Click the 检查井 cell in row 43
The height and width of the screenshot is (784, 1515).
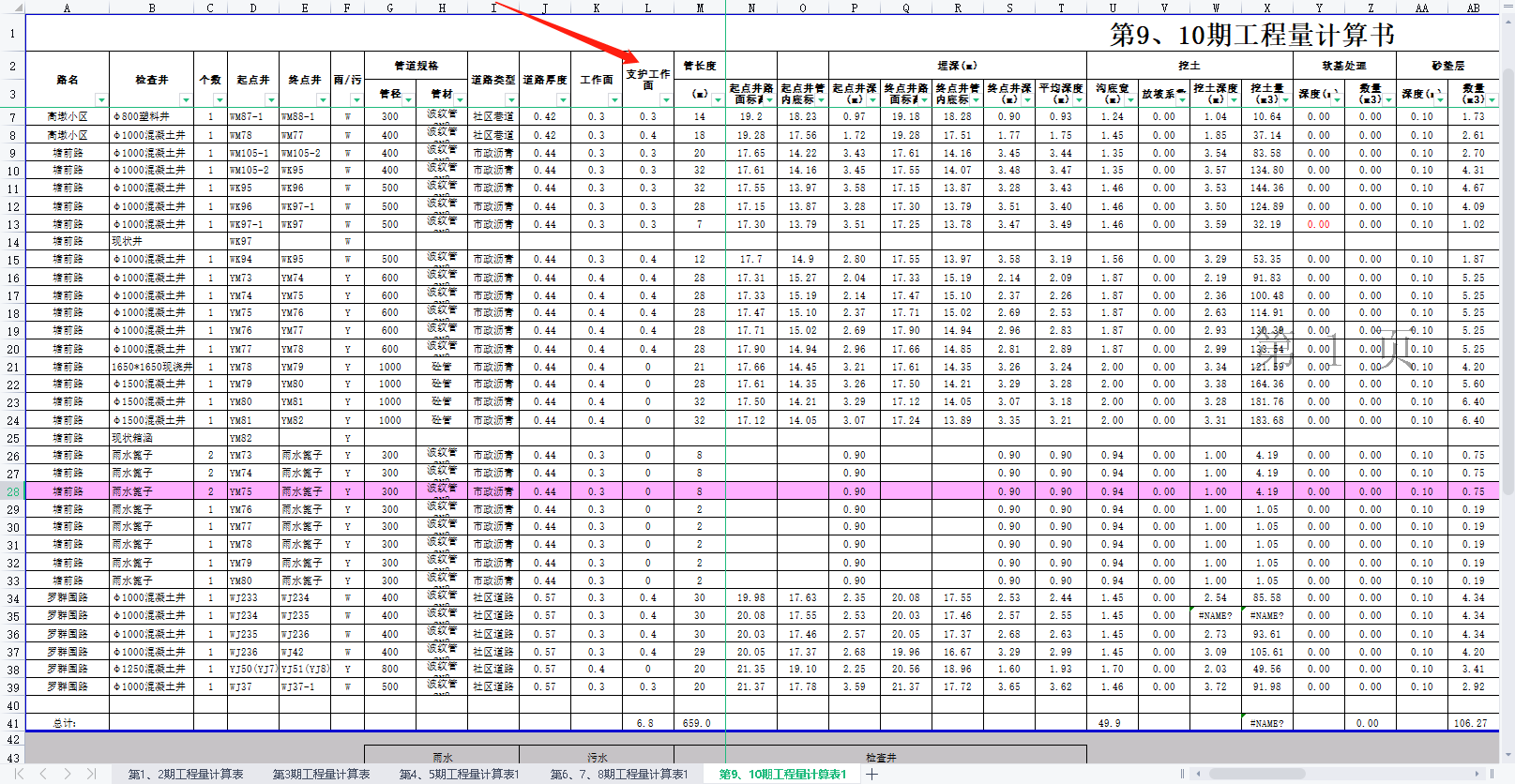pyautogui.click(x=881, y=757)
